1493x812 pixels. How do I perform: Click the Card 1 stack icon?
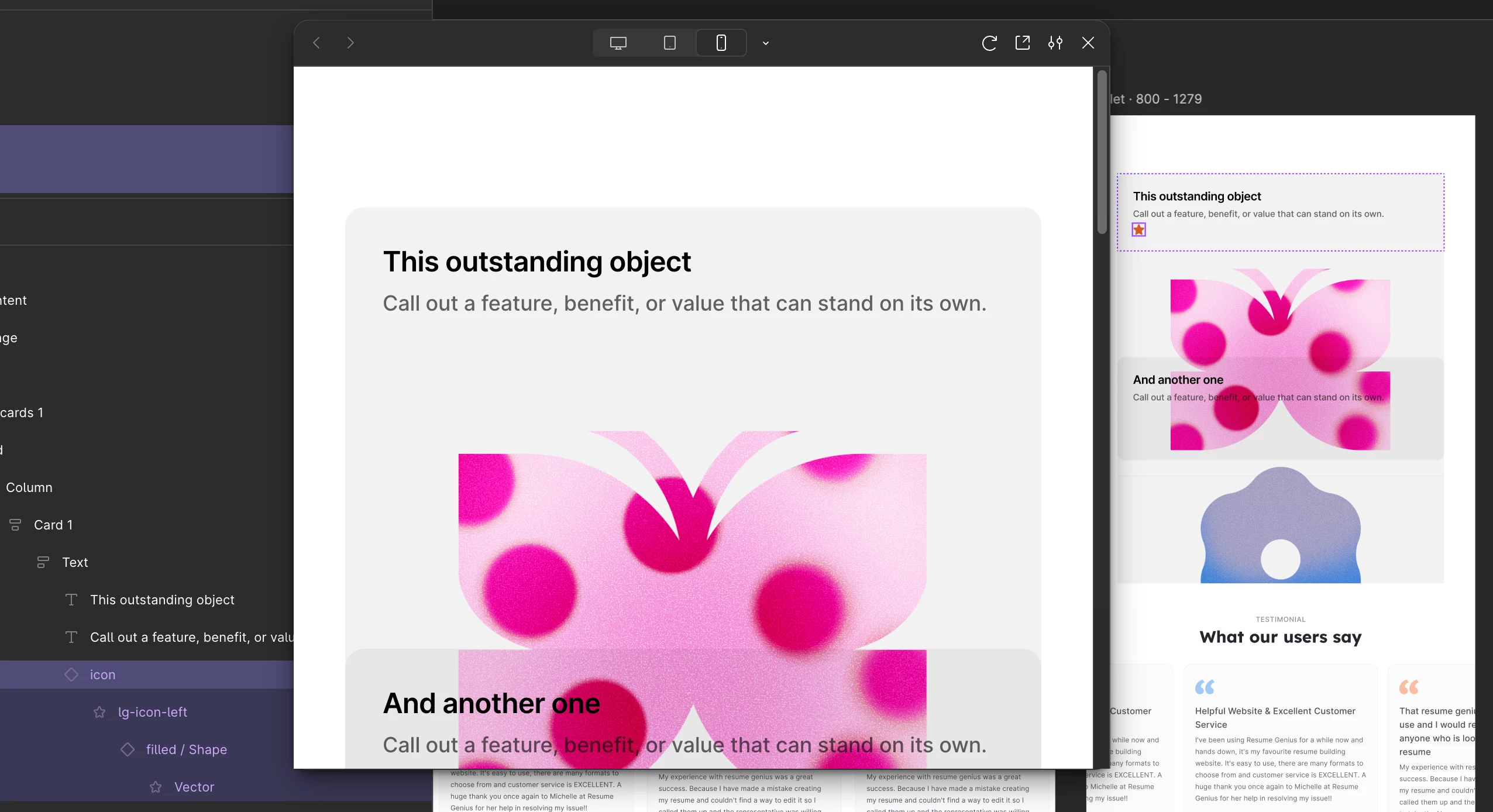(x=15, y=525)
